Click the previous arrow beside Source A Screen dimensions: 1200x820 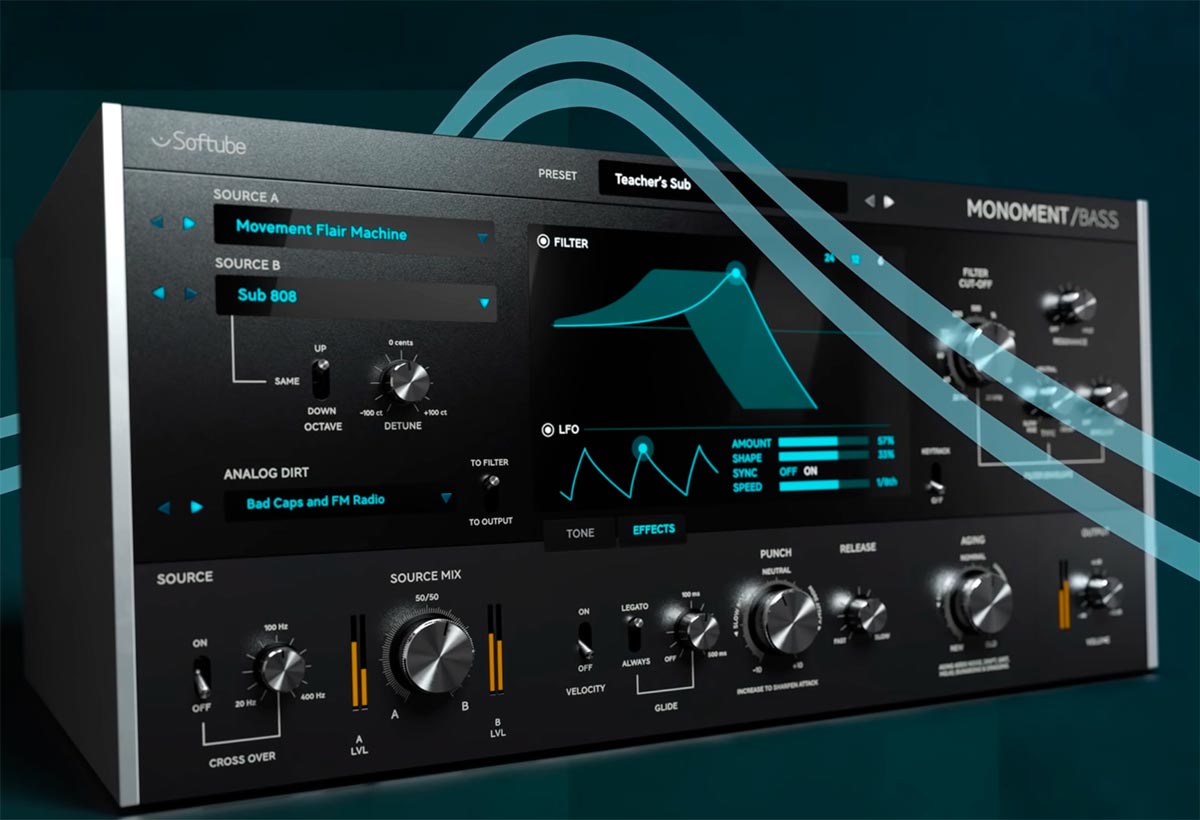(156, 222)
